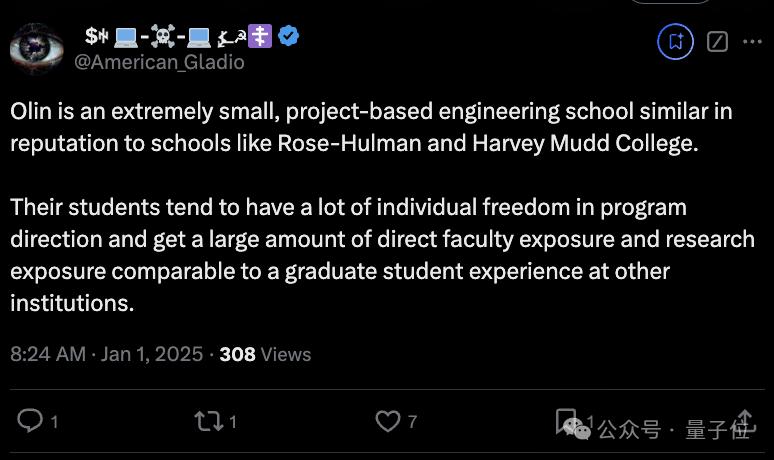Like the tweet with the heart icon
This screenshot has width=774, height=460.
(x=387, y=421)
